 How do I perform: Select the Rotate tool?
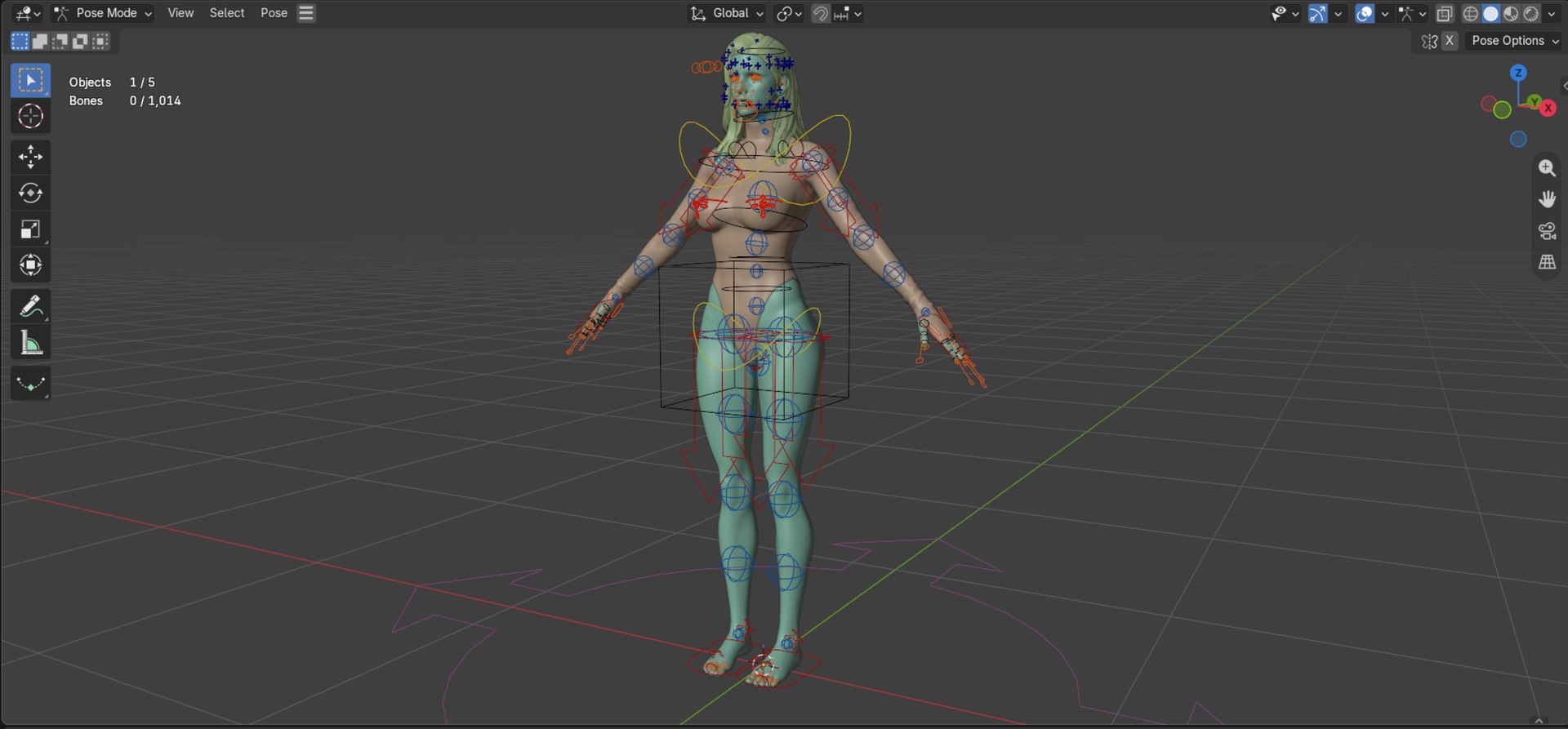(x=30, y=193)
